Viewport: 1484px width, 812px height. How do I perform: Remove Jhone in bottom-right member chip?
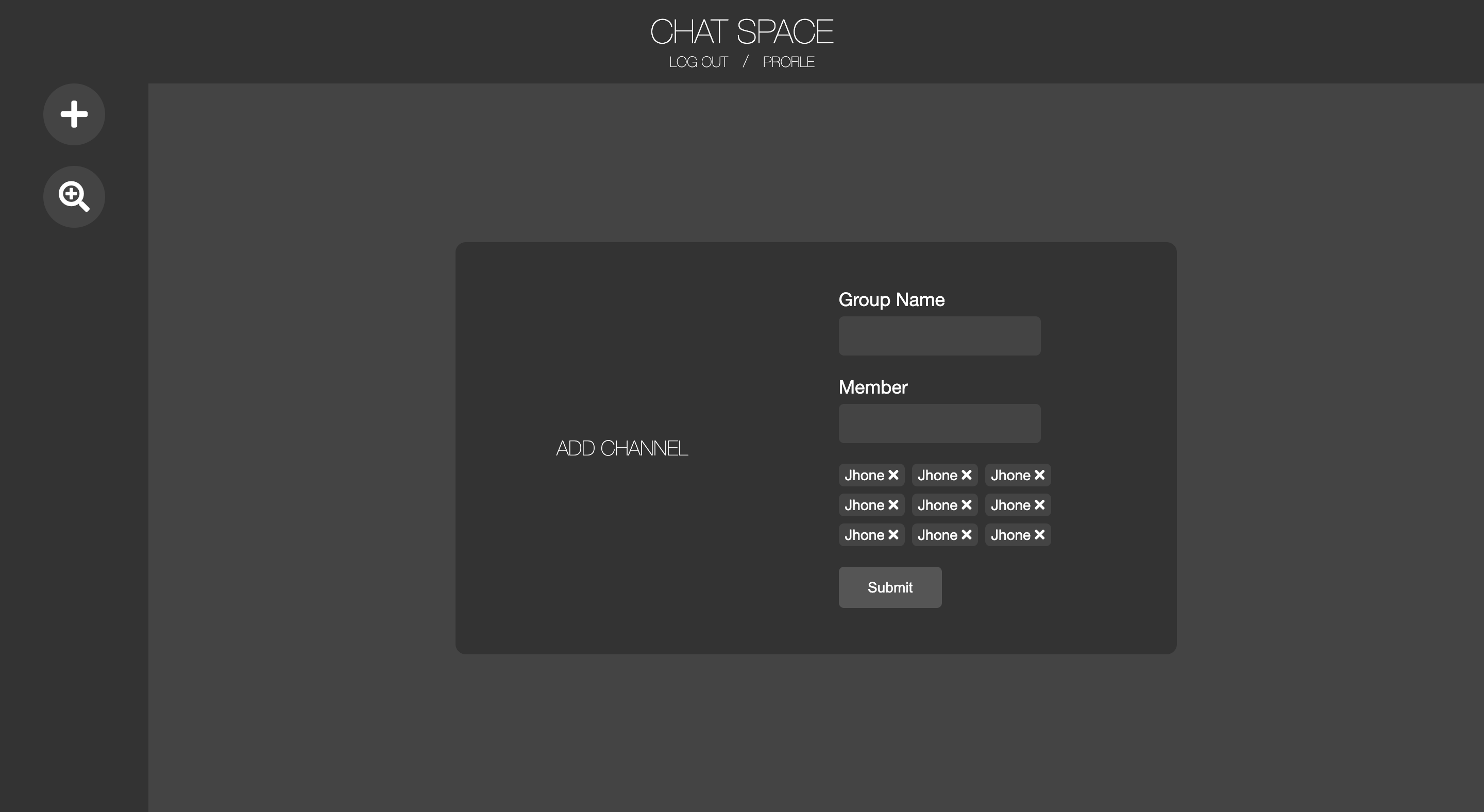click(x=1040, y=535)
